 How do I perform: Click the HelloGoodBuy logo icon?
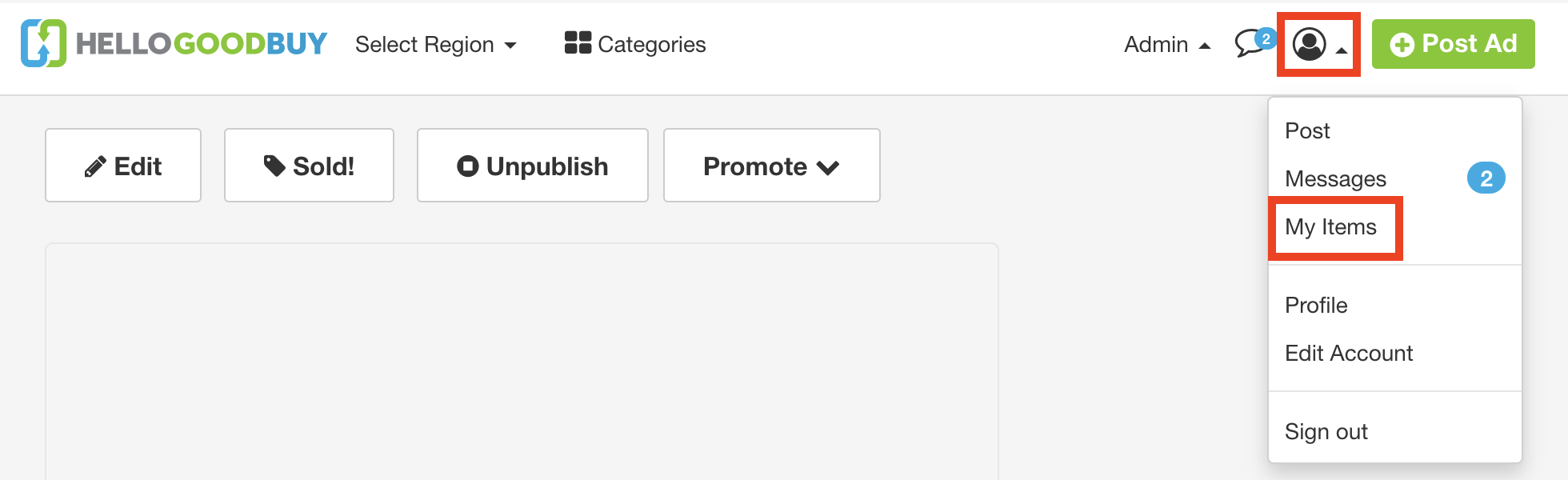[x=43, y=43]
